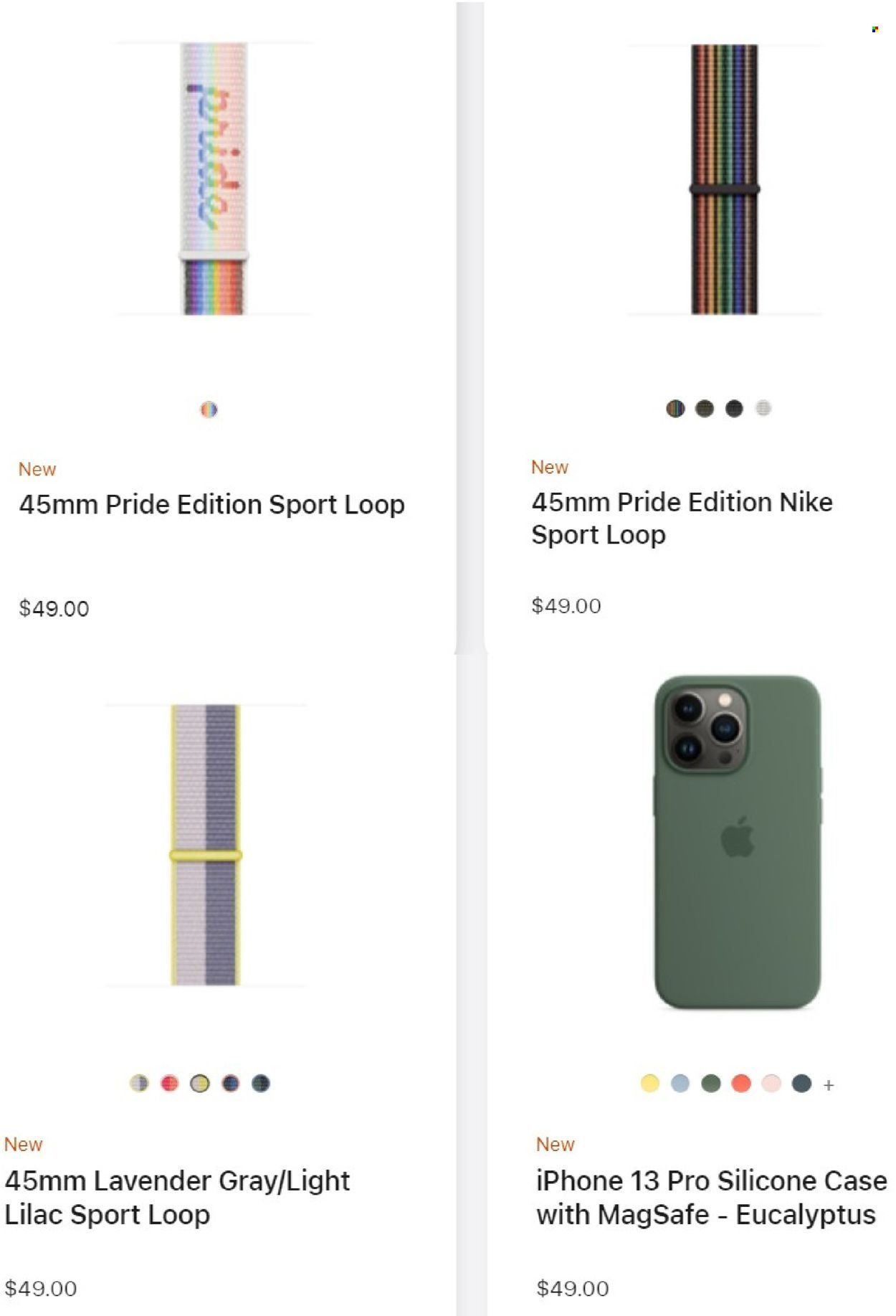This screenshot has height=1316, width=896.
Task: Choose the dark slate blue case swatch
Action: 801,1083
